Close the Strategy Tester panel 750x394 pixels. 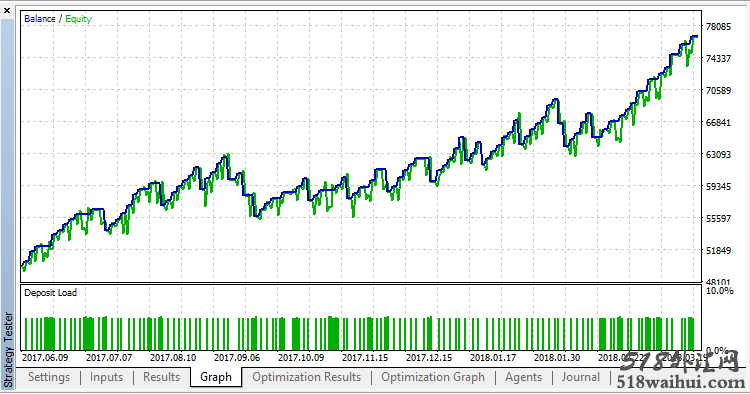[7, 10]
